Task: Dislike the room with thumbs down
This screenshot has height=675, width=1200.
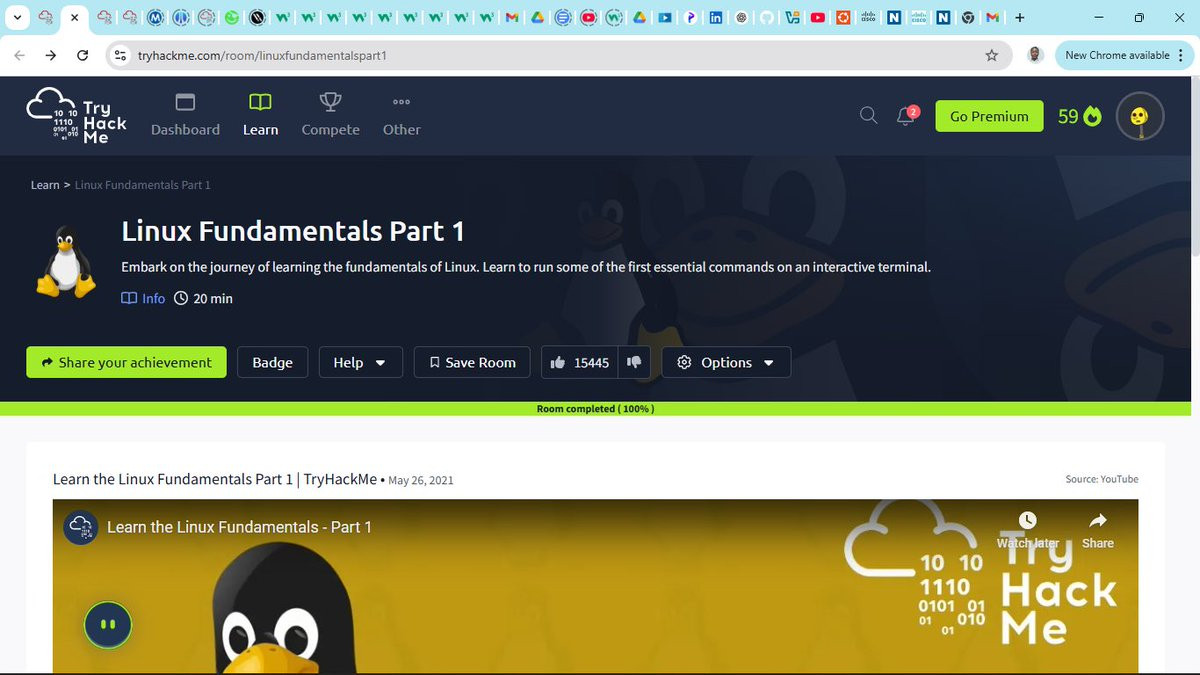Action: click(634, 362)
